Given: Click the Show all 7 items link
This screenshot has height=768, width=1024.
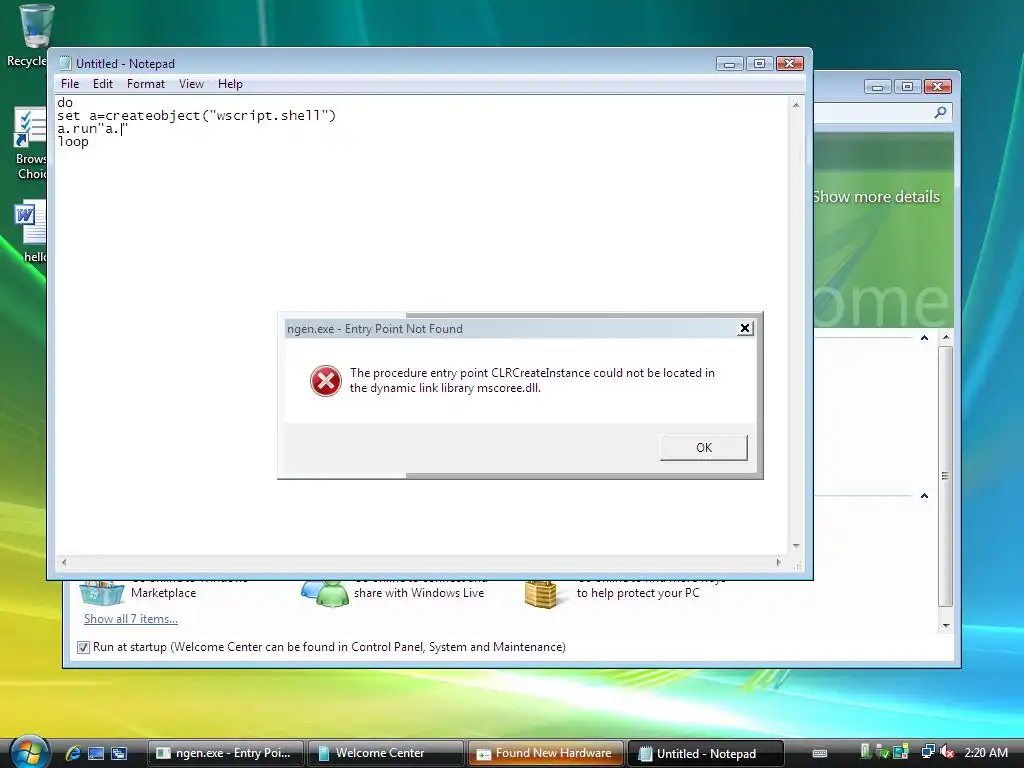Looking at the screenshot, I should (x=131, y=618).
